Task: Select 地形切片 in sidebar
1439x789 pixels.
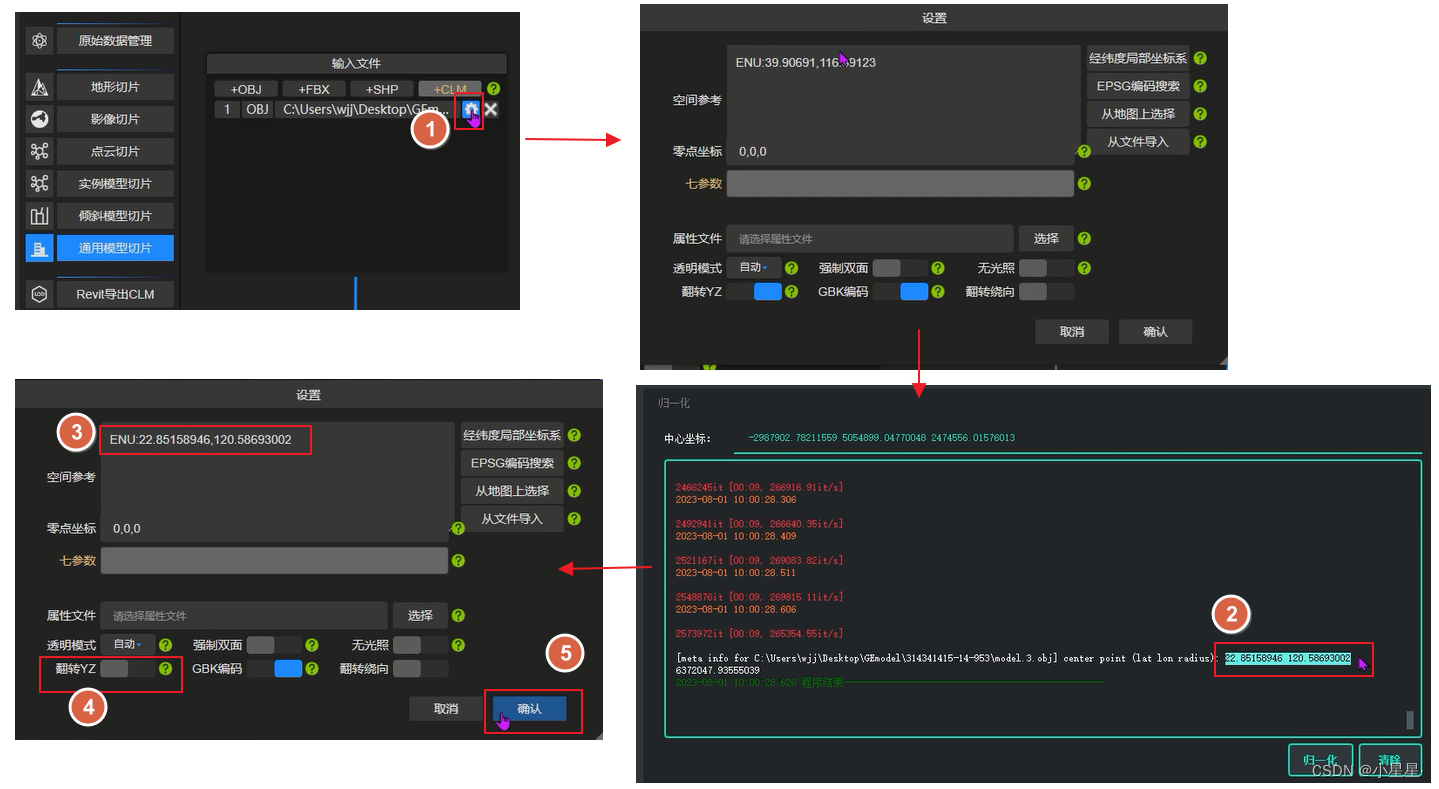Action: [115, 87]
